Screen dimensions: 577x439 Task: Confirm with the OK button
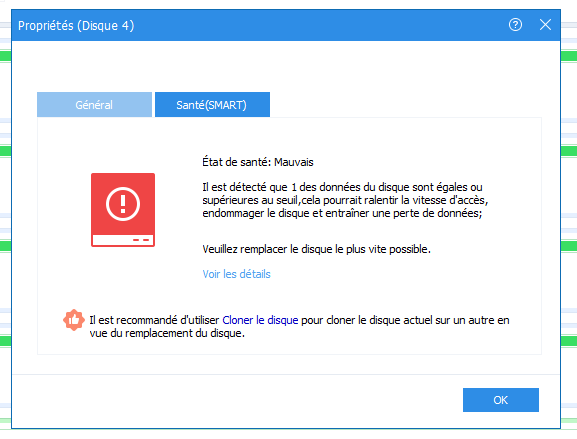pyautogui.click(x=501, y=400)
